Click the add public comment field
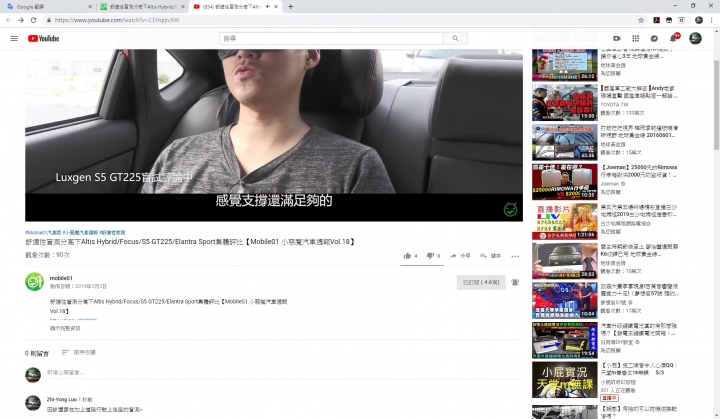 click(285, 373)
